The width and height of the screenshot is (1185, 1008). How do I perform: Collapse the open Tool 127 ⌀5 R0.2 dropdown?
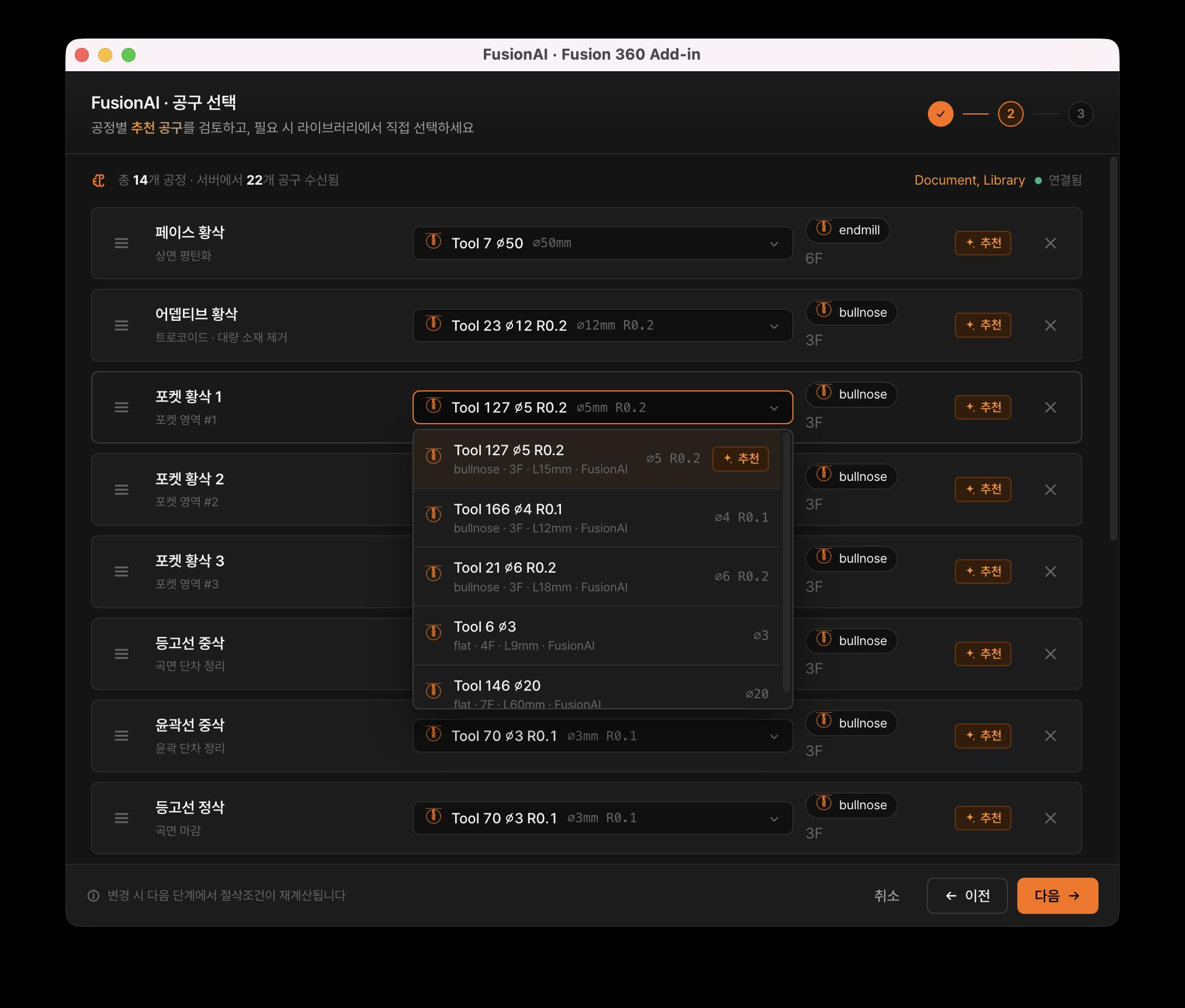pyautogui.click(x=602, y=407)
